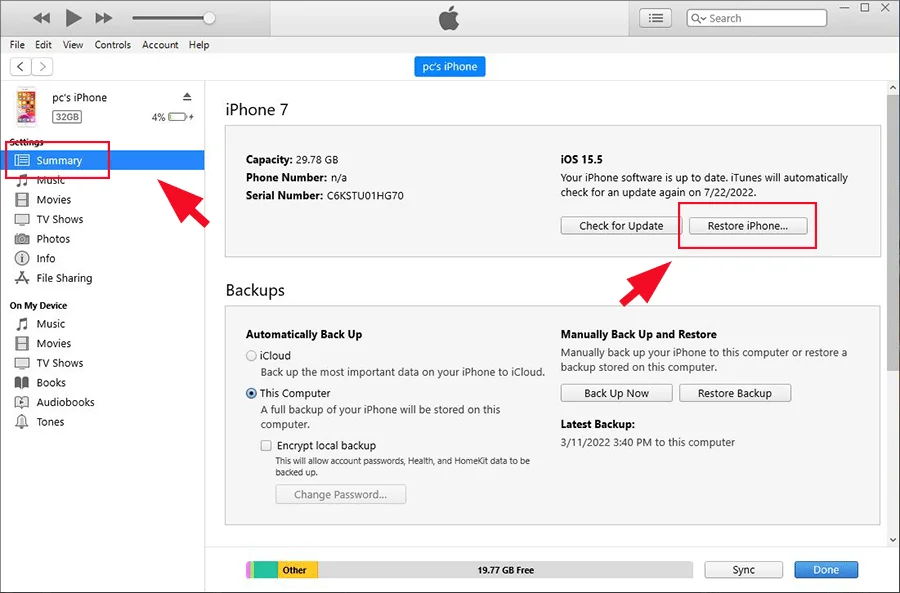Click On My Device Music note icon
This screenshot has width=900, height=593.
pos(22,324)
